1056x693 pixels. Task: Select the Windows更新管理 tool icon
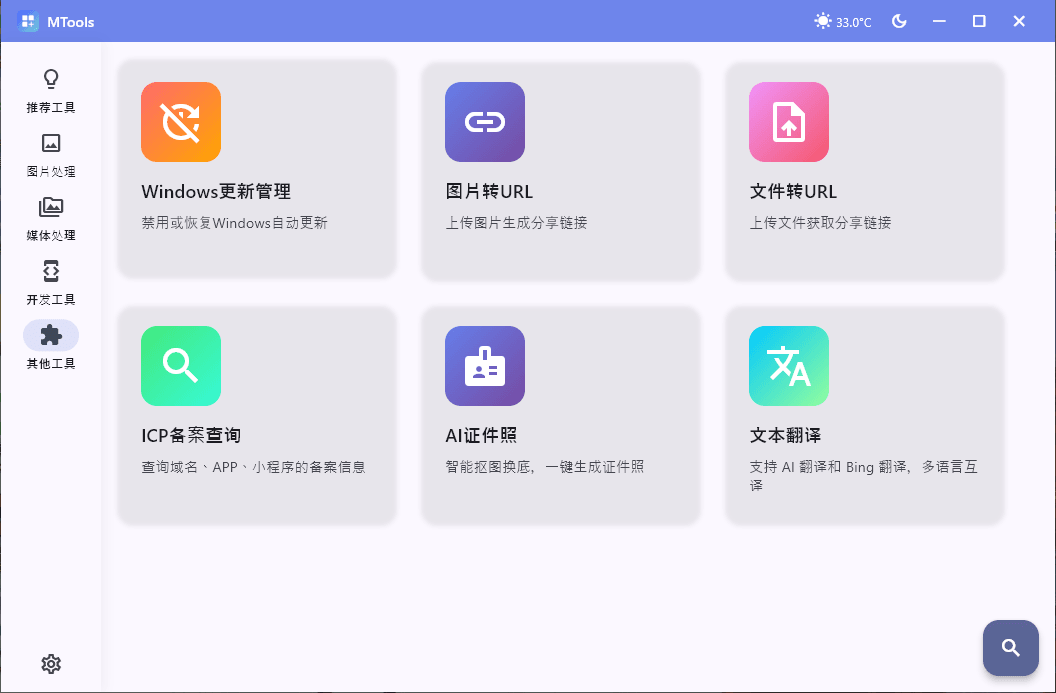click(x=181, y=122)
